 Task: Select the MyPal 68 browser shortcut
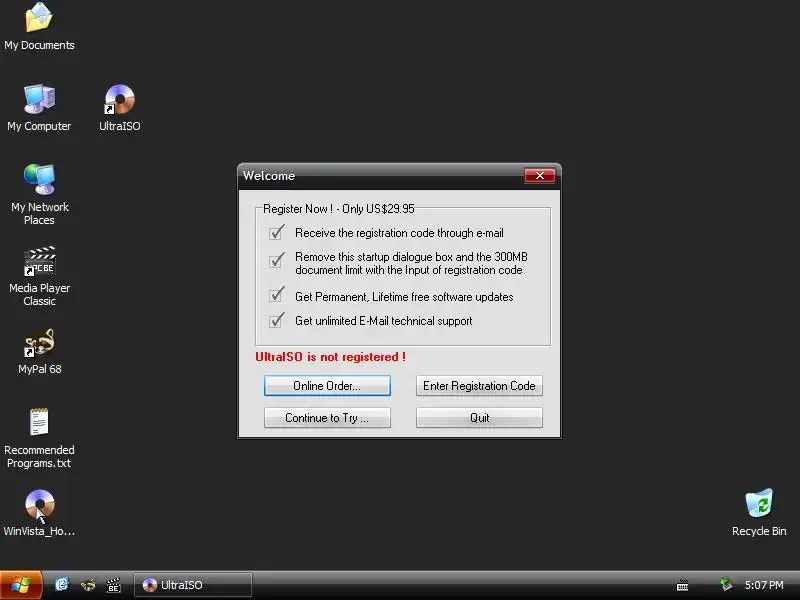[39, 351]
